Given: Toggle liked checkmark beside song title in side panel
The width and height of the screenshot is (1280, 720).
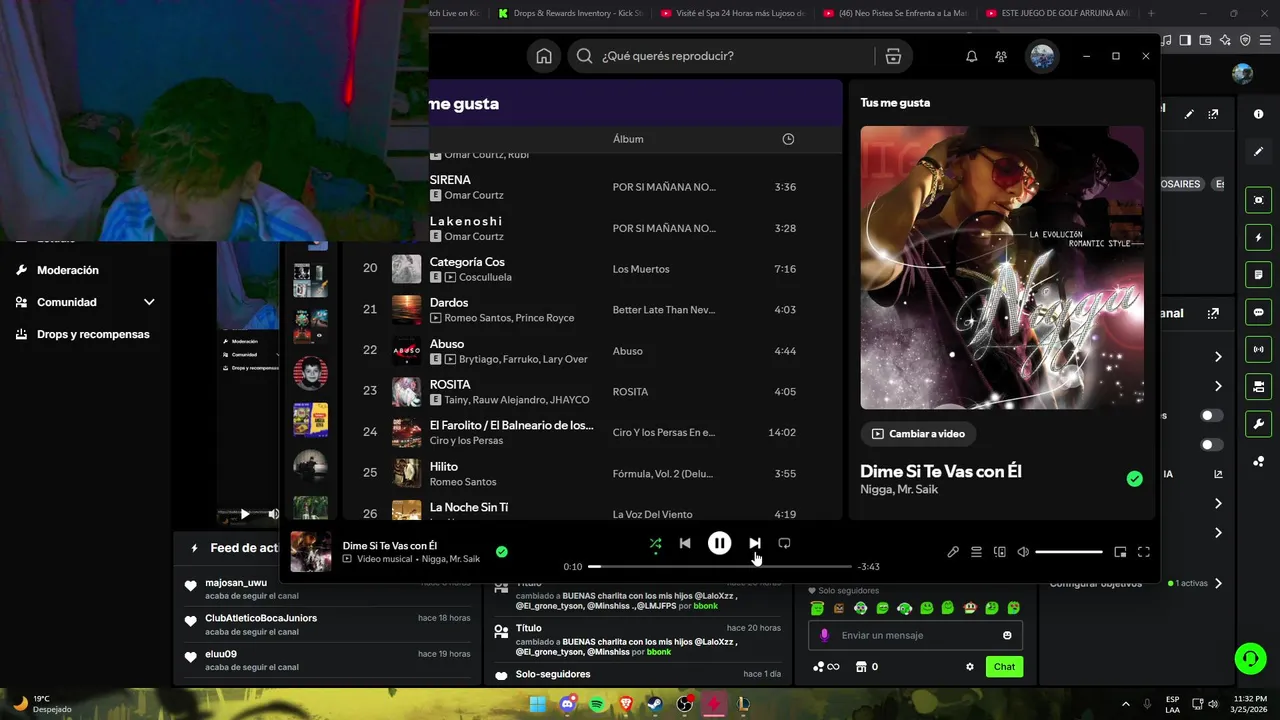Looking at the screenshot, I should click(x=1134, y=479).
